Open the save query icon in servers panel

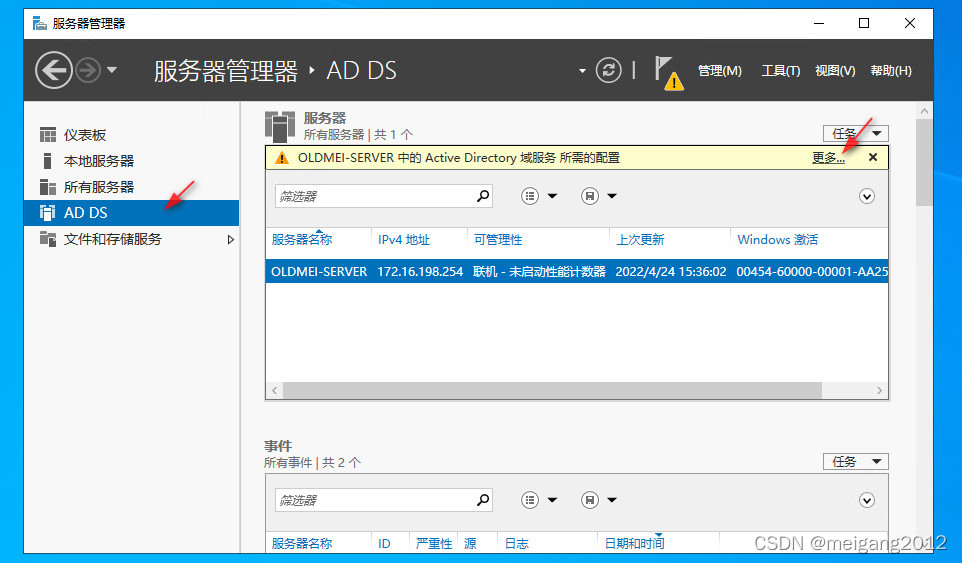pos(590,196)
